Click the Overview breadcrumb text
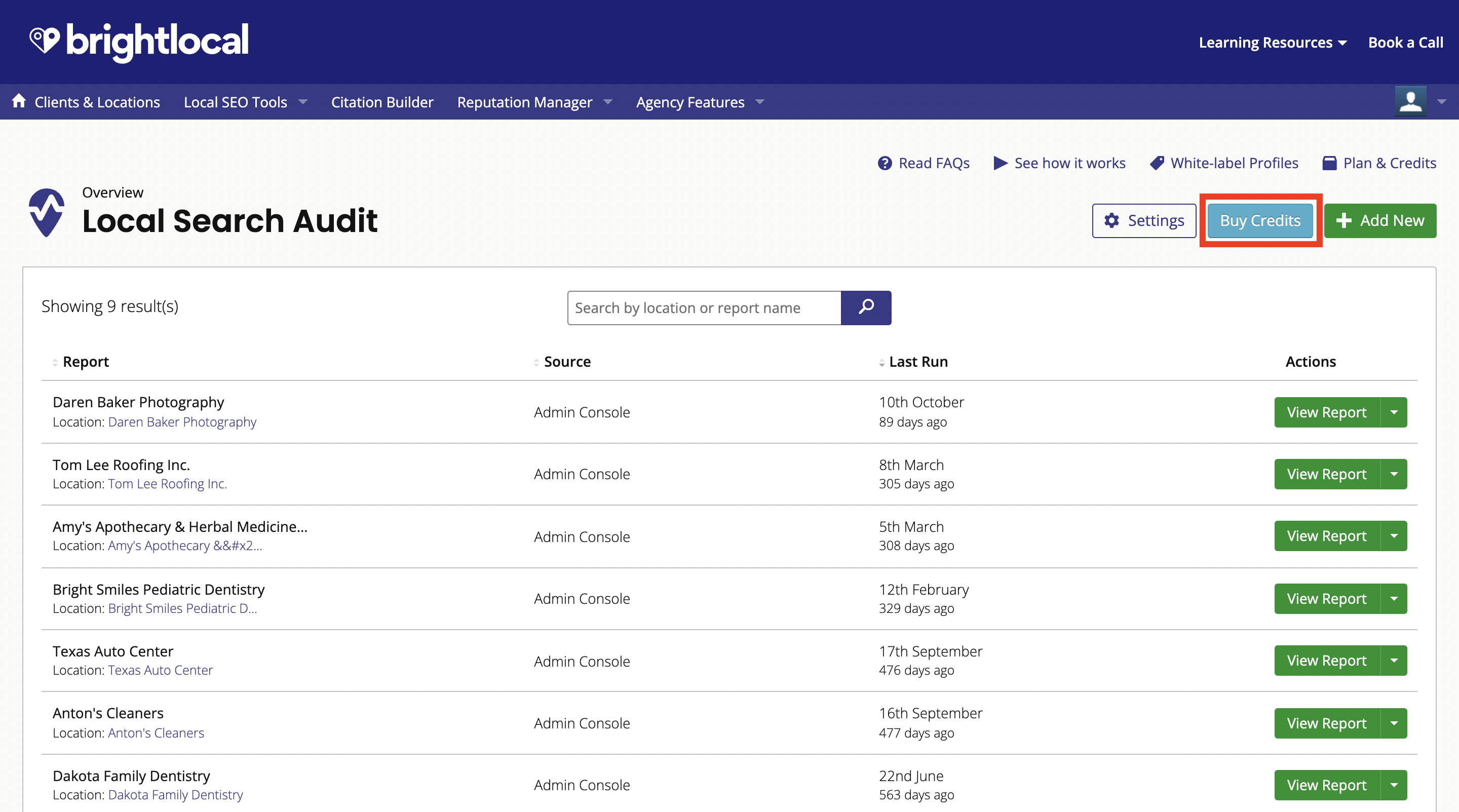The image size is (1459, 812). pyautogui.click(x=112, y=192)
